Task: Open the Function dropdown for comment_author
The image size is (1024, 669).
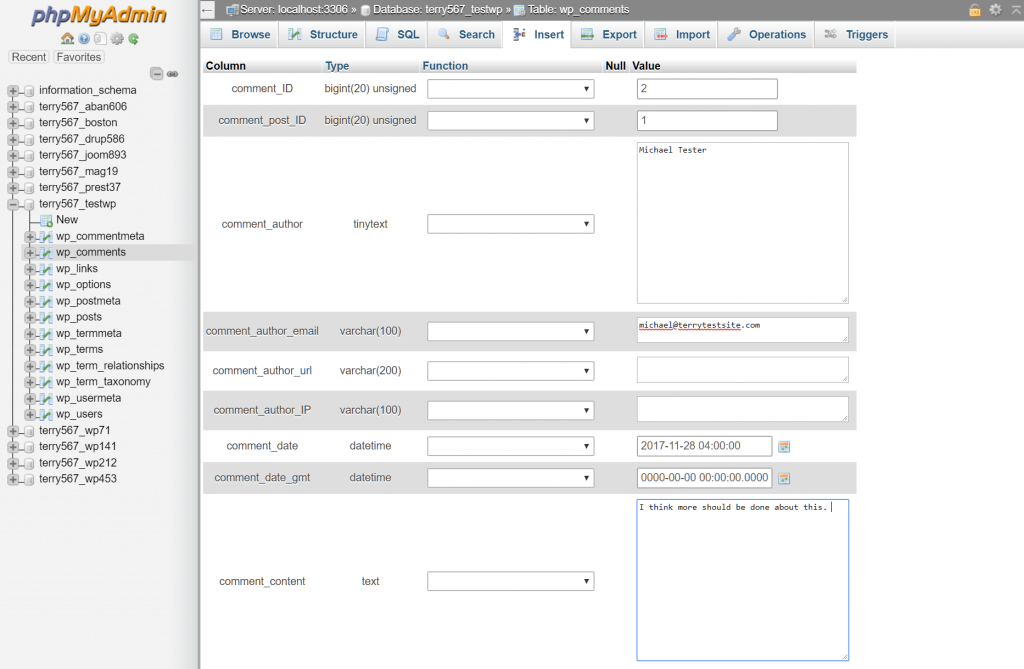Action: pos(510,223)
